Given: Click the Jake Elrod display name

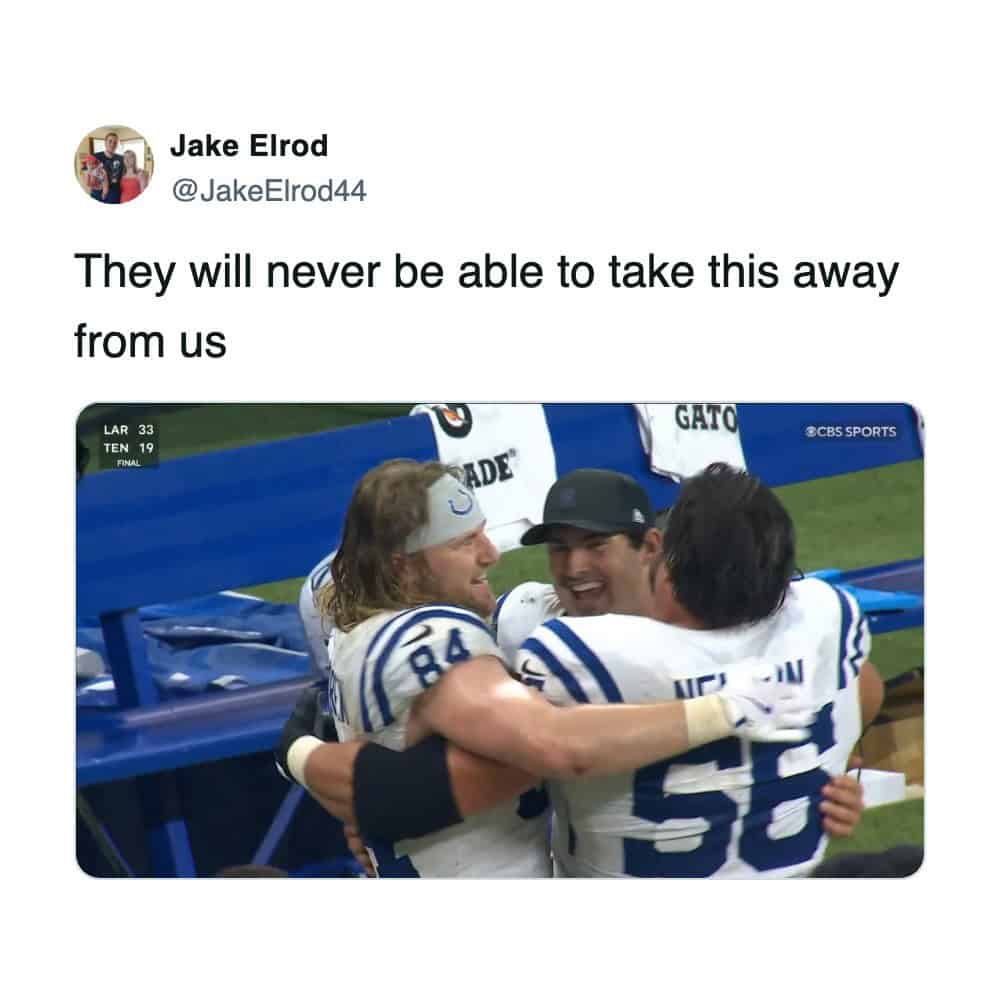Looking at the screenshot, I should (x=249, y=146).
